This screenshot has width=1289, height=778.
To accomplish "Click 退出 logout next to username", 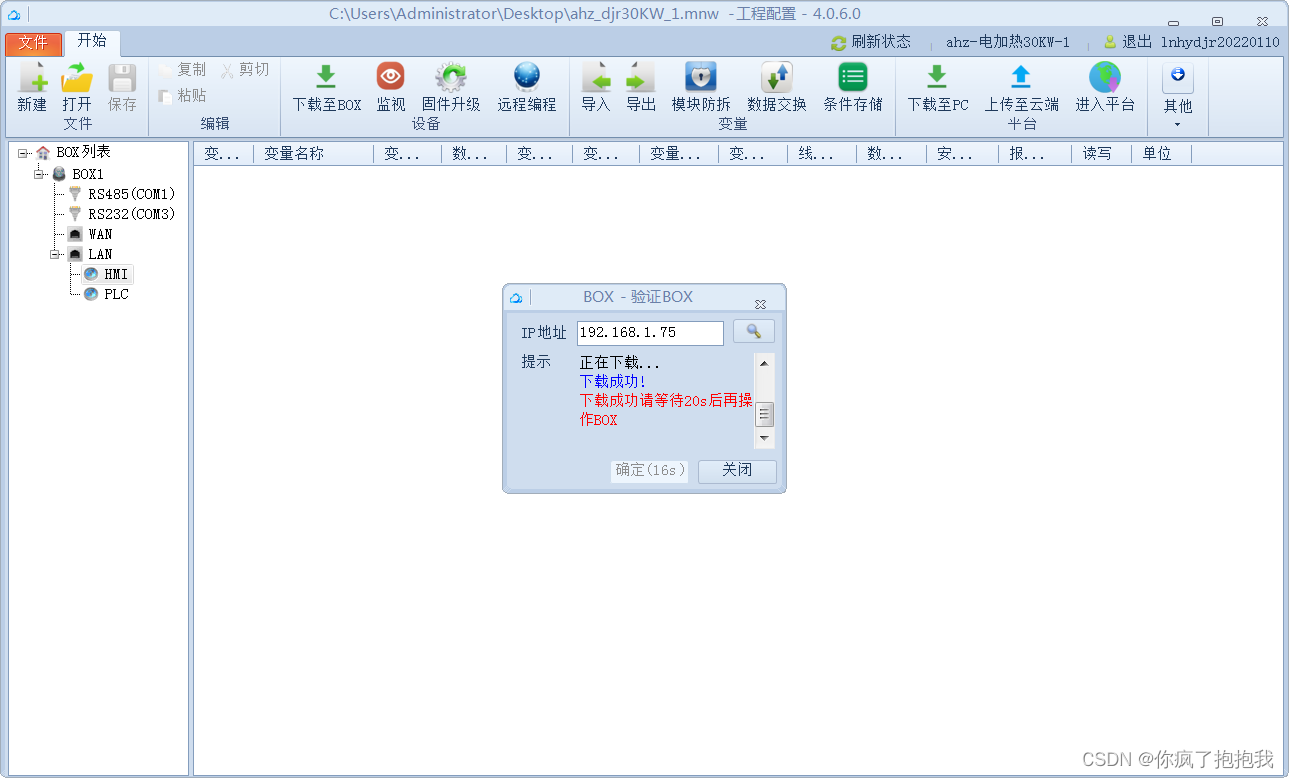I will pos(1128,42).
